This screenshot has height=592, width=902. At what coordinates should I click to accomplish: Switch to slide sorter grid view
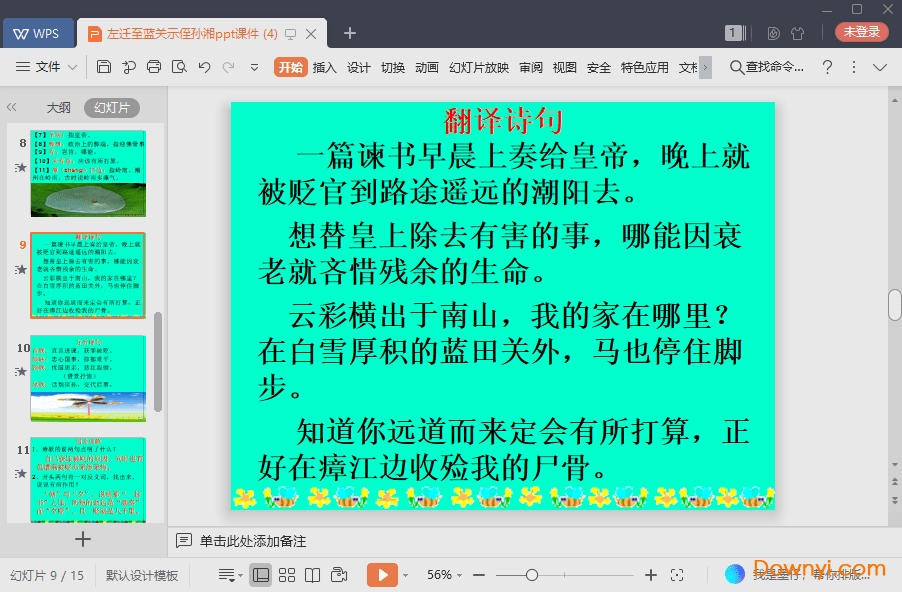pyautogui.click(x=287, y=575)
